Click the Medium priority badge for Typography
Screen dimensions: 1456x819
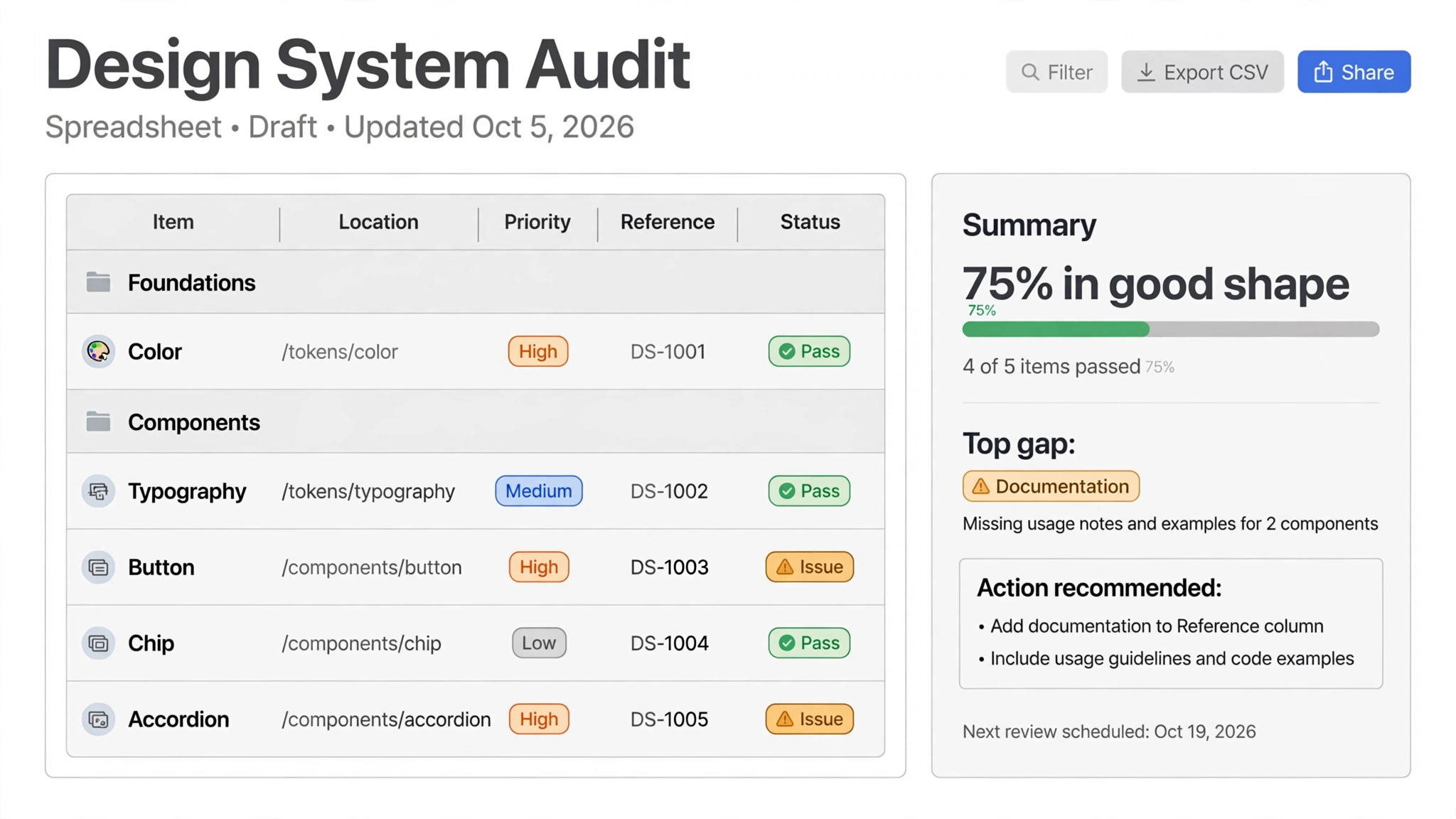click(x=539, y=491)
